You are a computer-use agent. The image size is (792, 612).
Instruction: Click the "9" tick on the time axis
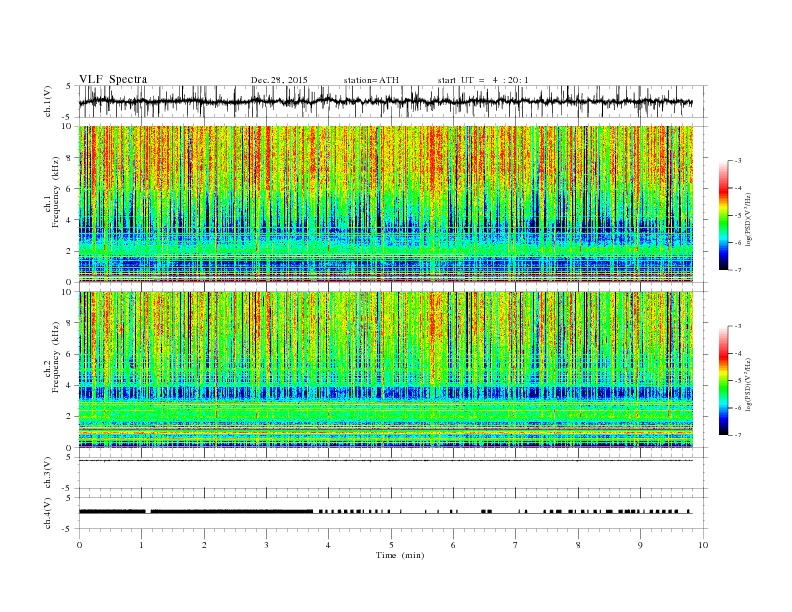pos(640,545)
